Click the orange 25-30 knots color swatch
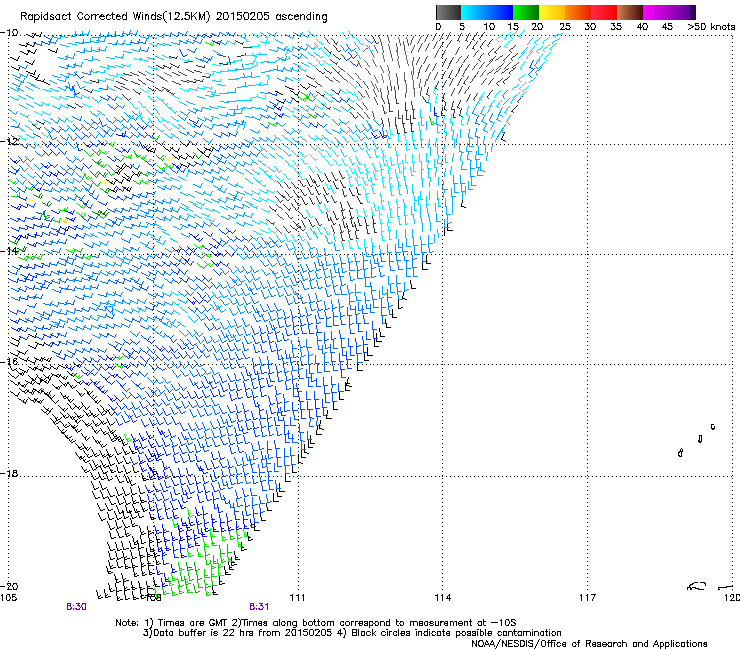This screenshot has height=650, width=740. pyautogui.click(x=578, y=13)
